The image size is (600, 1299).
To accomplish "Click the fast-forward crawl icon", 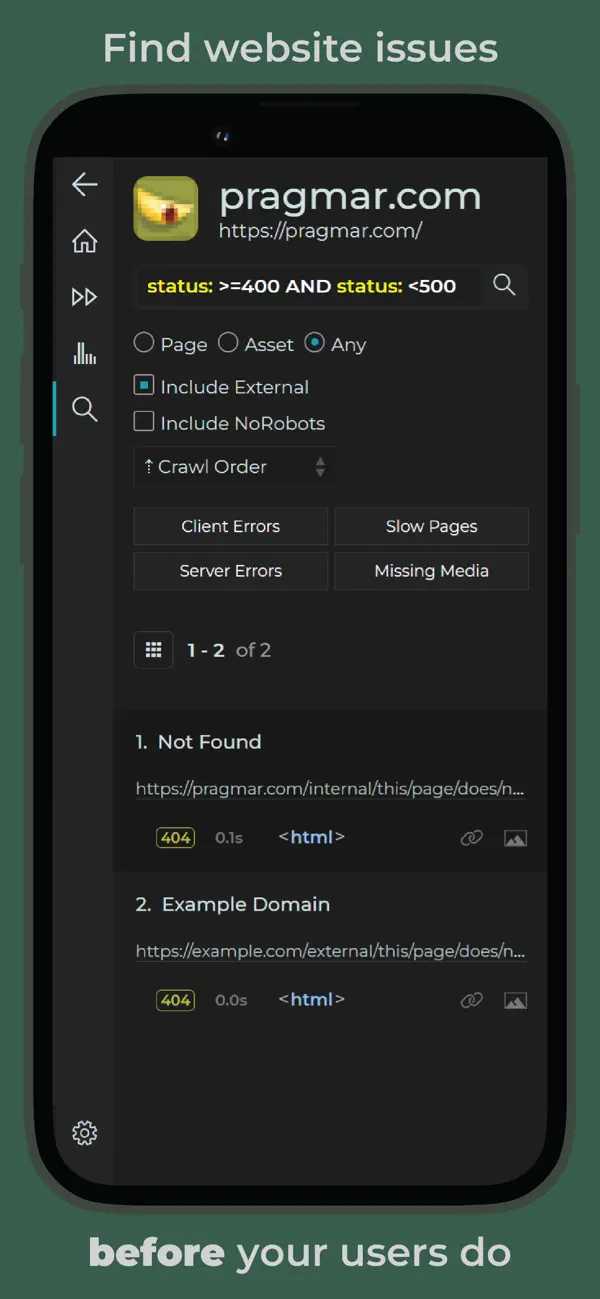I will (85, 297).
